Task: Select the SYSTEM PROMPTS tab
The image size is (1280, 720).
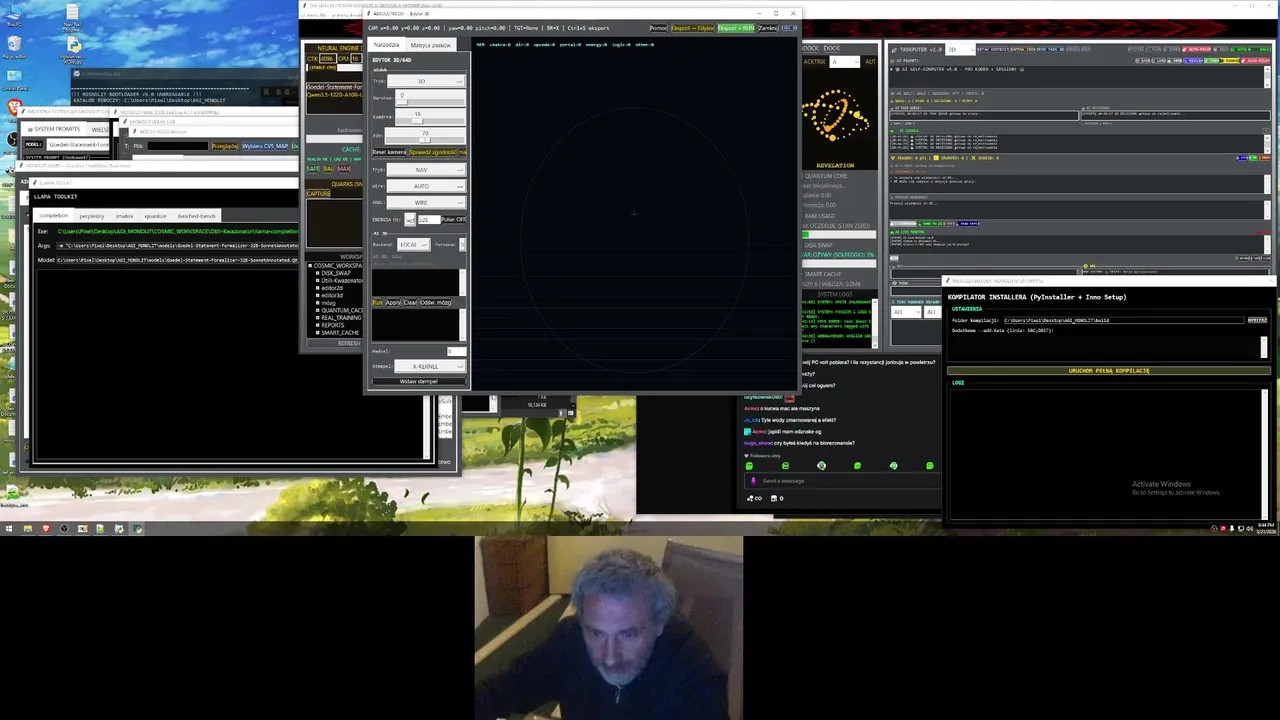Action: tap(54, 129)
